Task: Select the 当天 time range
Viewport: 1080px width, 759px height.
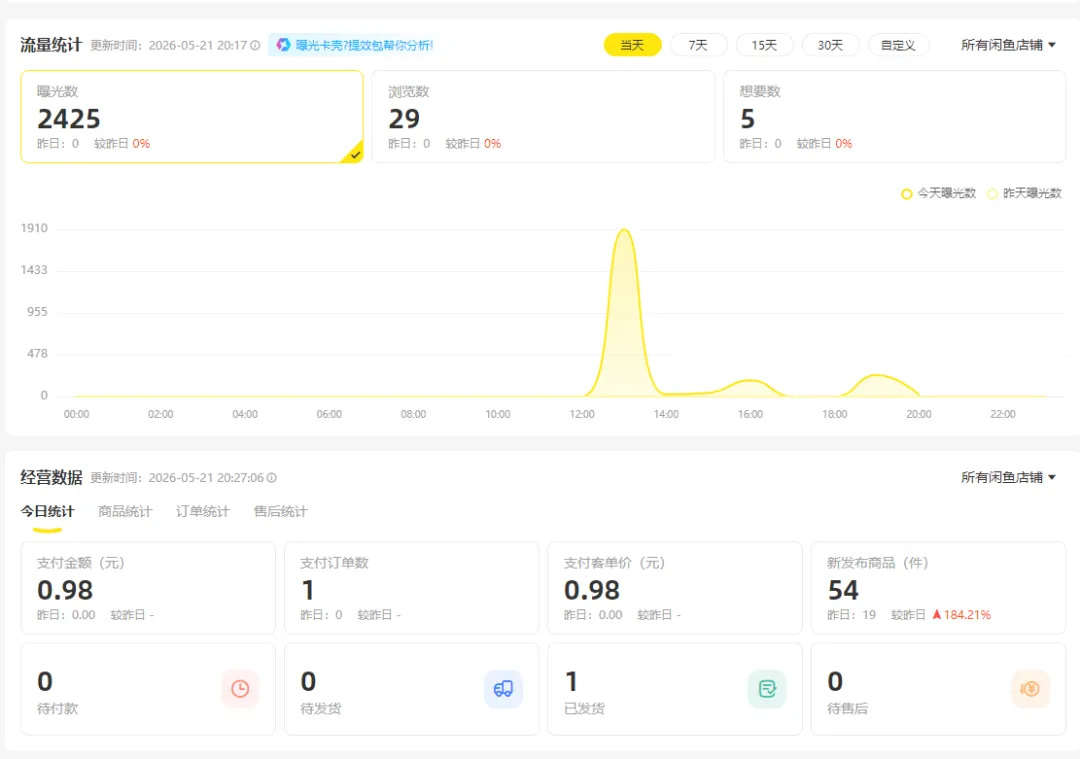Action: click(632, 45)
